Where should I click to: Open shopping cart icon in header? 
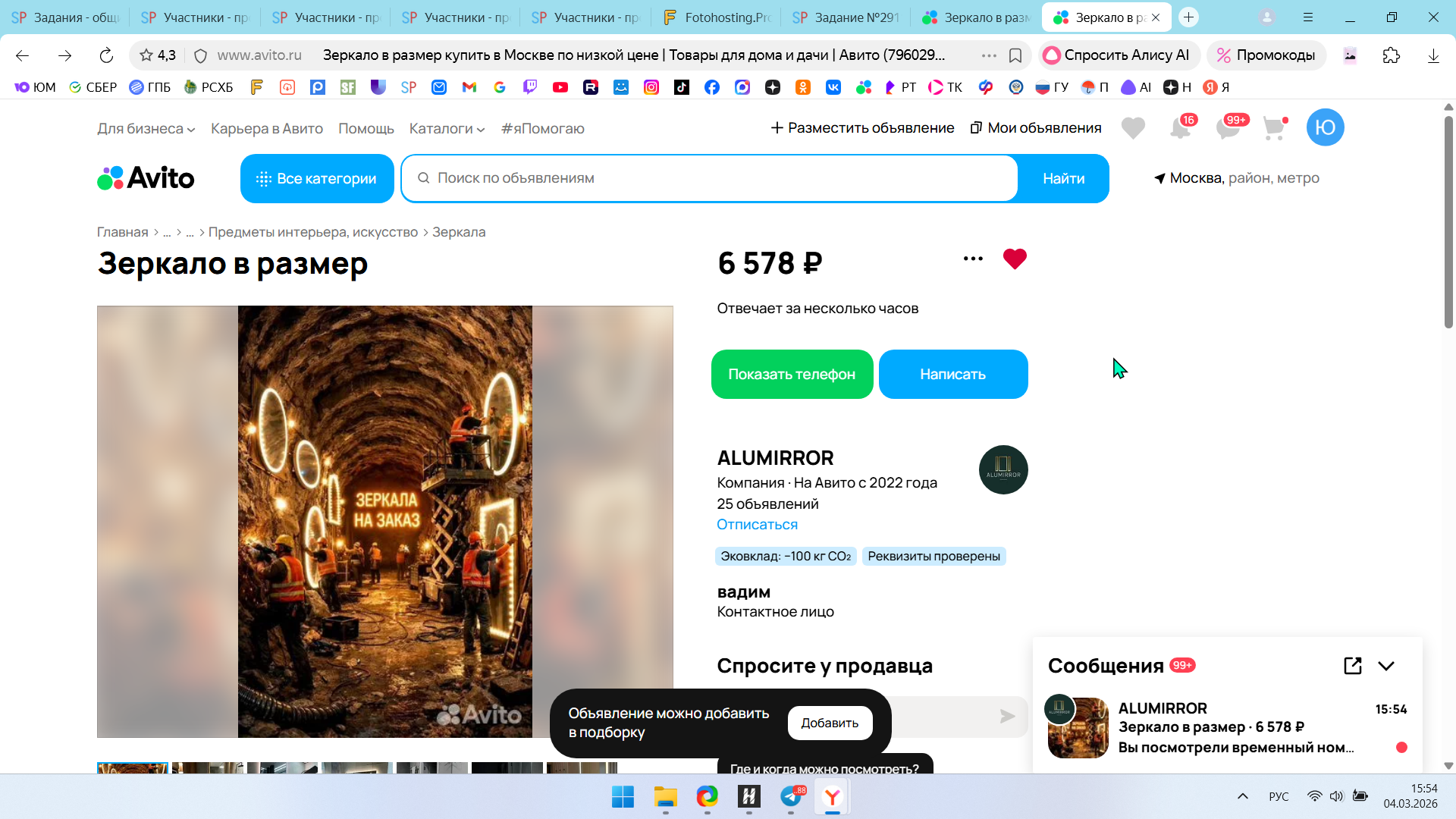(1274, 128)
